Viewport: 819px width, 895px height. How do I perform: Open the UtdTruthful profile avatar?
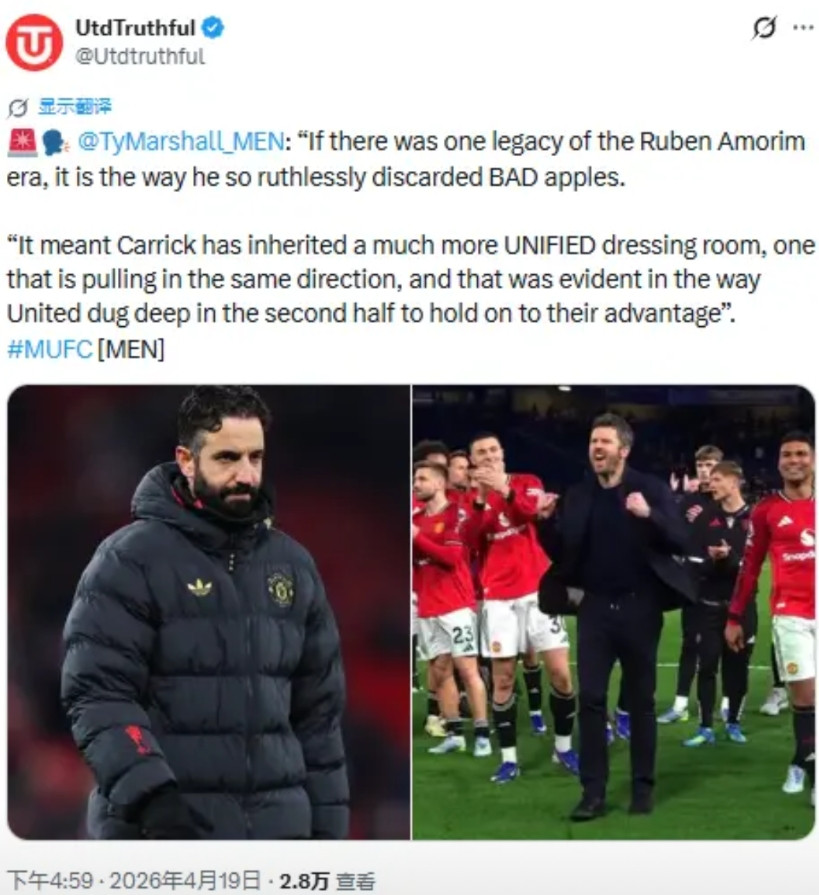[x=34, y=43]
